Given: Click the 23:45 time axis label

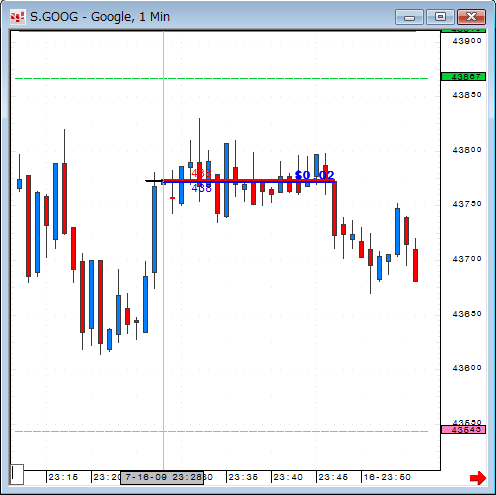Looking at the screenshot, I should (333, 477).
